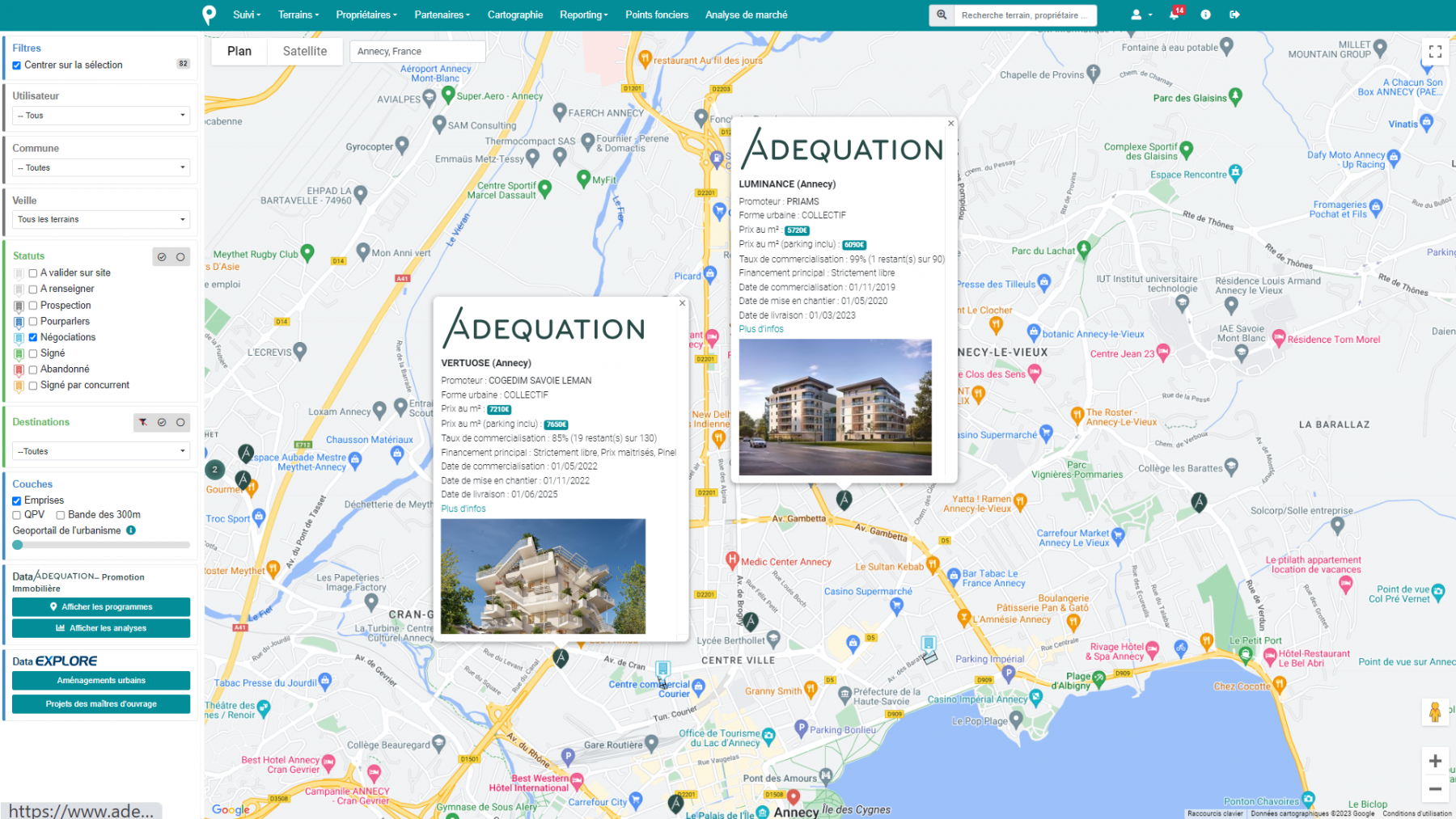Click the Street View pegman icon

[x=1435, y=712]
